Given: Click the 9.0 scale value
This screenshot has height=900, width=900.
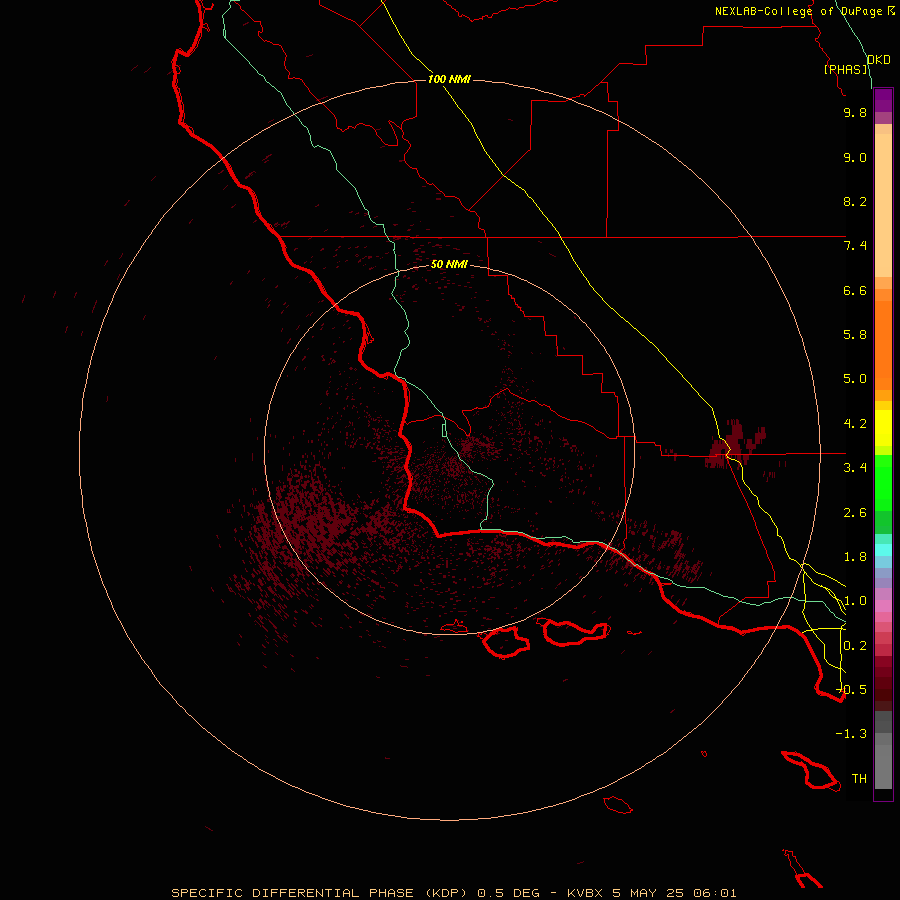Looking at the screenshot, I should 855,157.
